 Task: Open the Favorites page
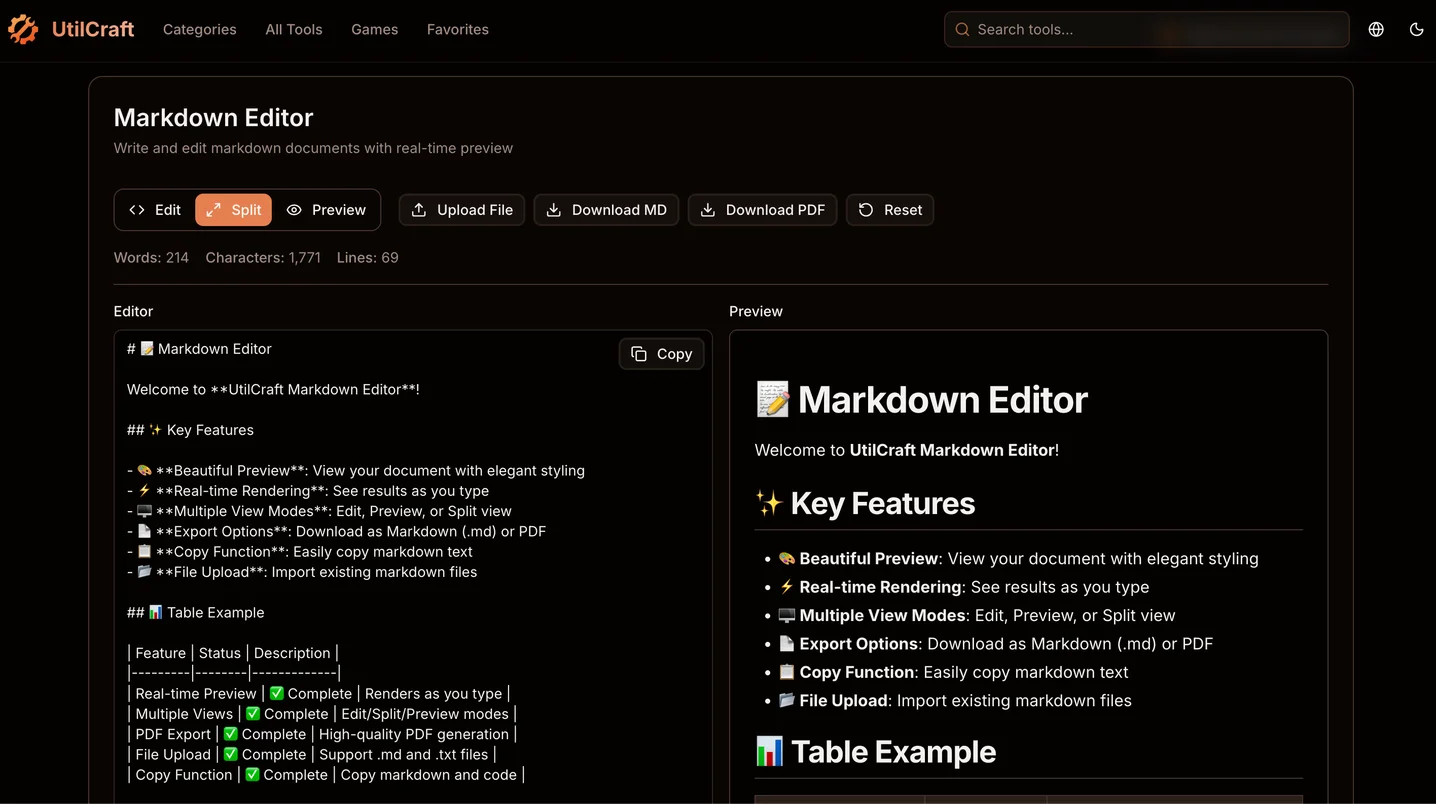[x=458, y=30]
